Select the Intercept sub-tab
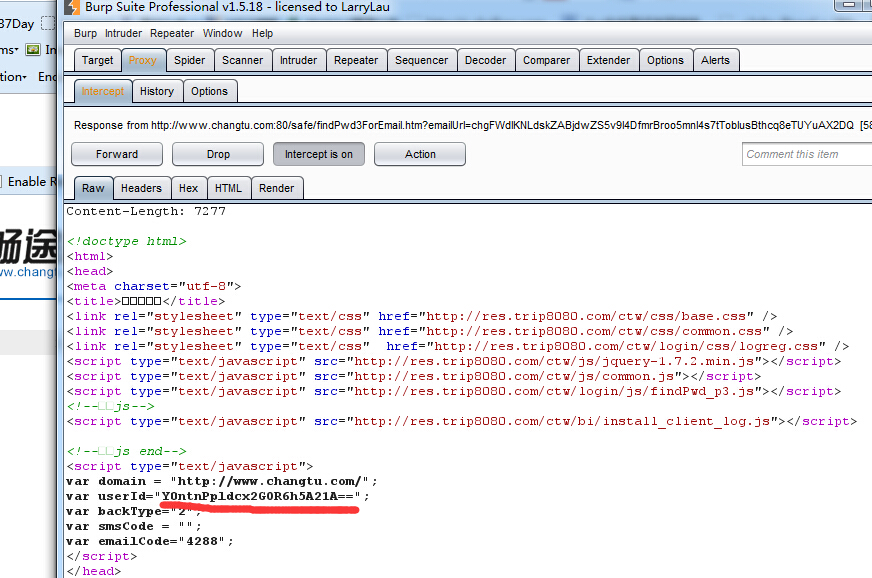Viewport: 872px width, 578px height. click(103, 91)
